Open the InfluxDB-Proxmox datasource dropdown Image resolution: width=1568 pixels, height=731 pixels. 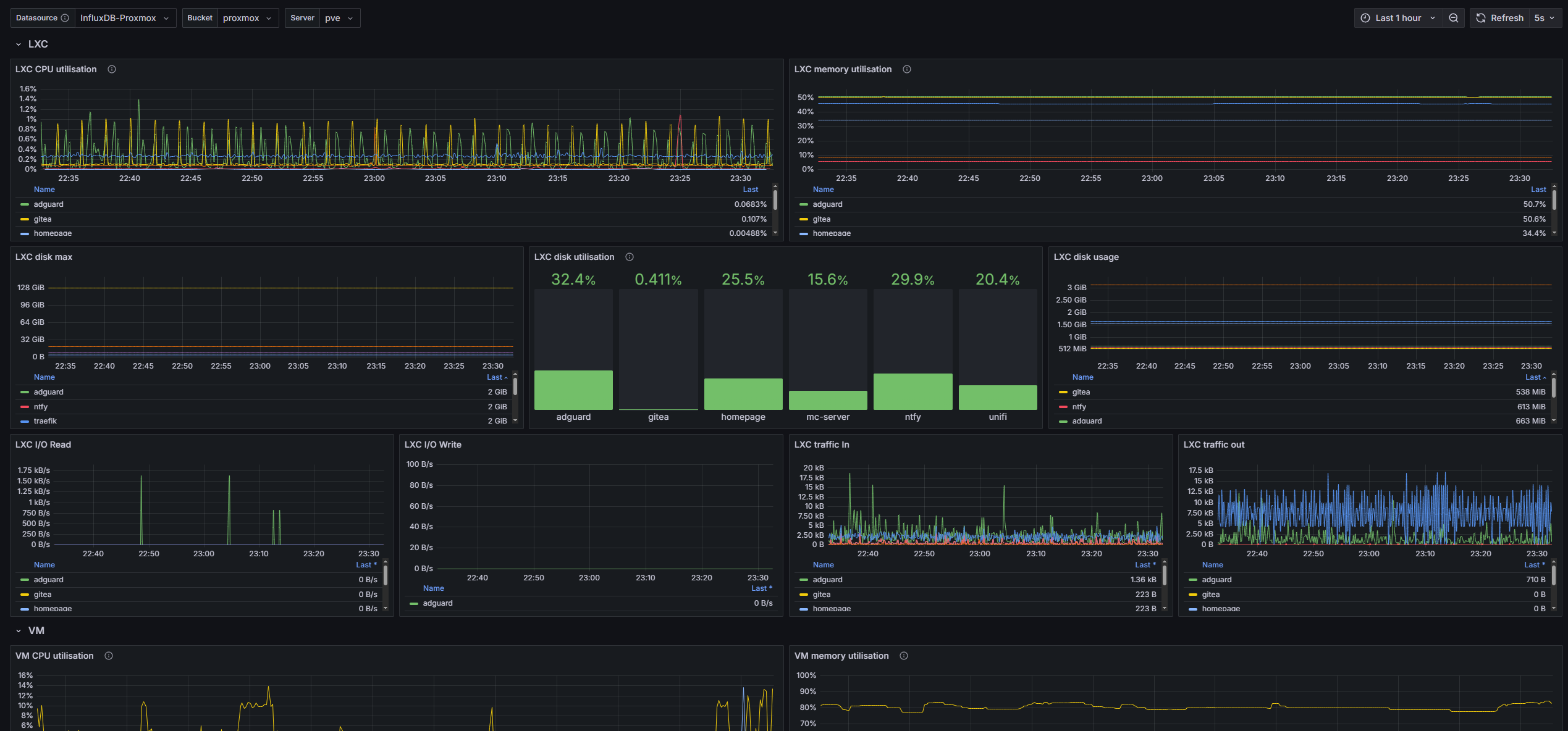click(x=125, y=18)
